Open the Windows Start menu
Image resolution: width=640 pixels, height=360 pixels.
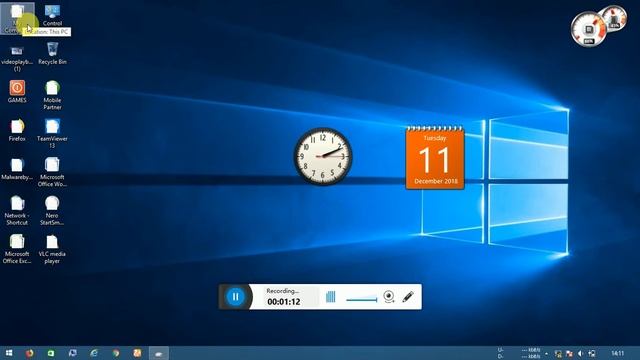[x=9, y=353]
